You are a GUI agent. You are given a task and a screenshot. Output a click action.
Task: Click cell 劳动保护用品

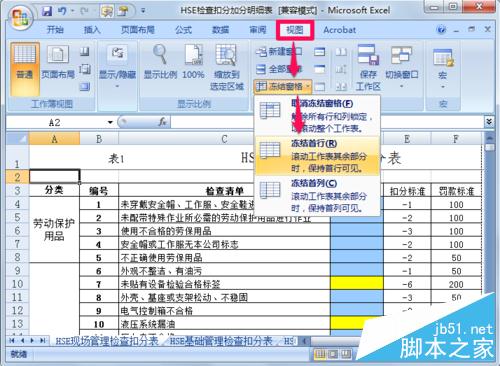pos(54,230)
